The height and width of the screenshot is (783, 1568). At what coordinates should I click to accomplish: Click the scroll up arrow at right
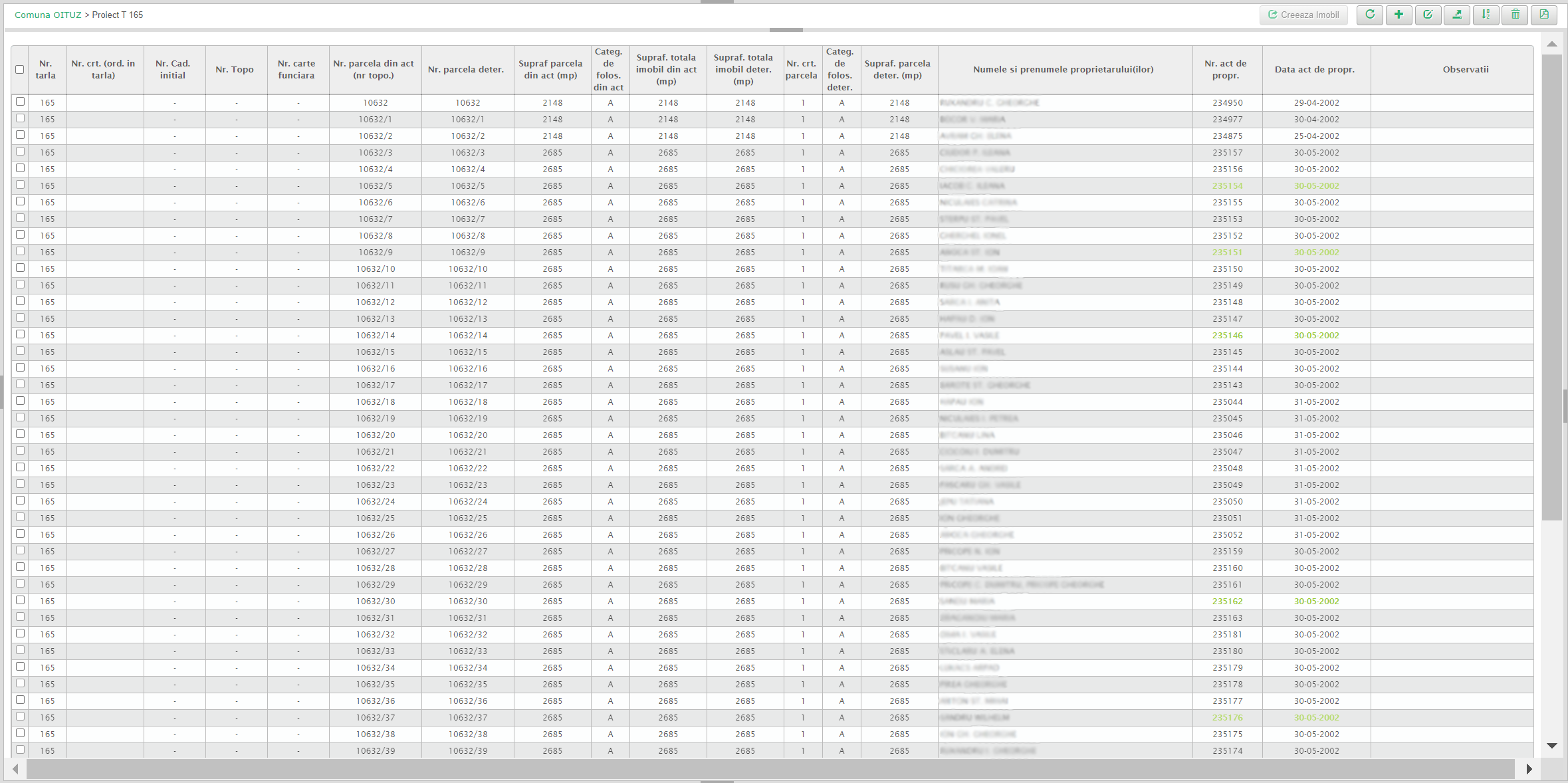1551,44
